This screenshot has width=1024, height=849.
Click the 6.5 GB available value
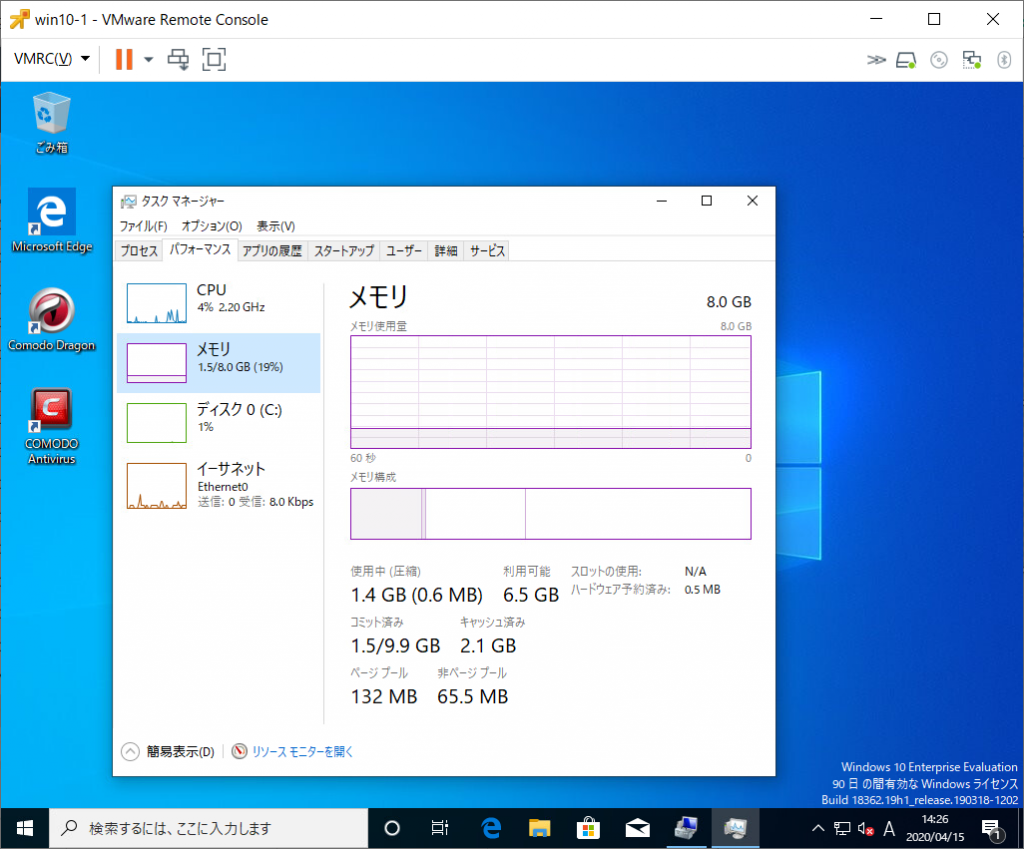pyautogui.click(x=531, y=595)
